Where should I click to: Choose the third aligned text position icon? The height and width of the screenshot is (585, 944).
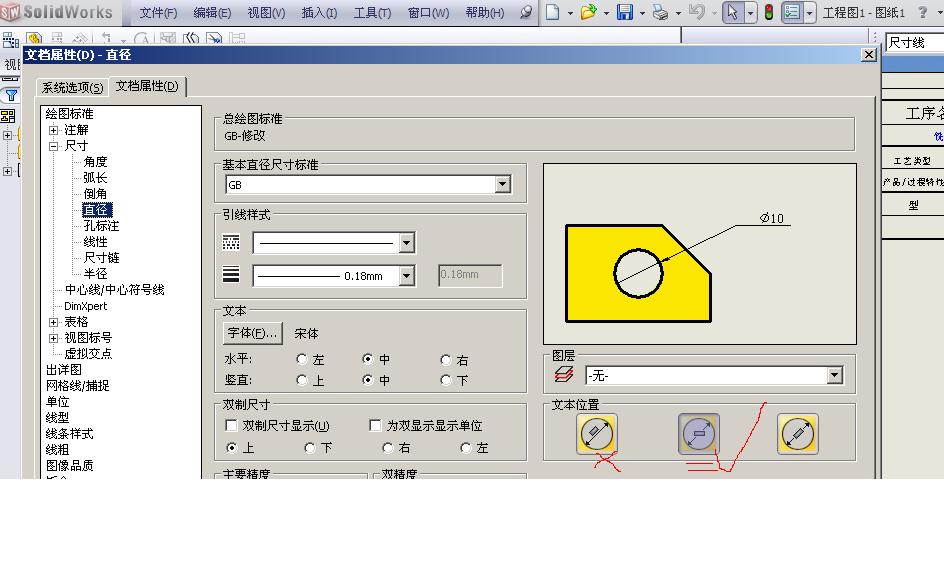pyautogui.click(x=798, y=433)
